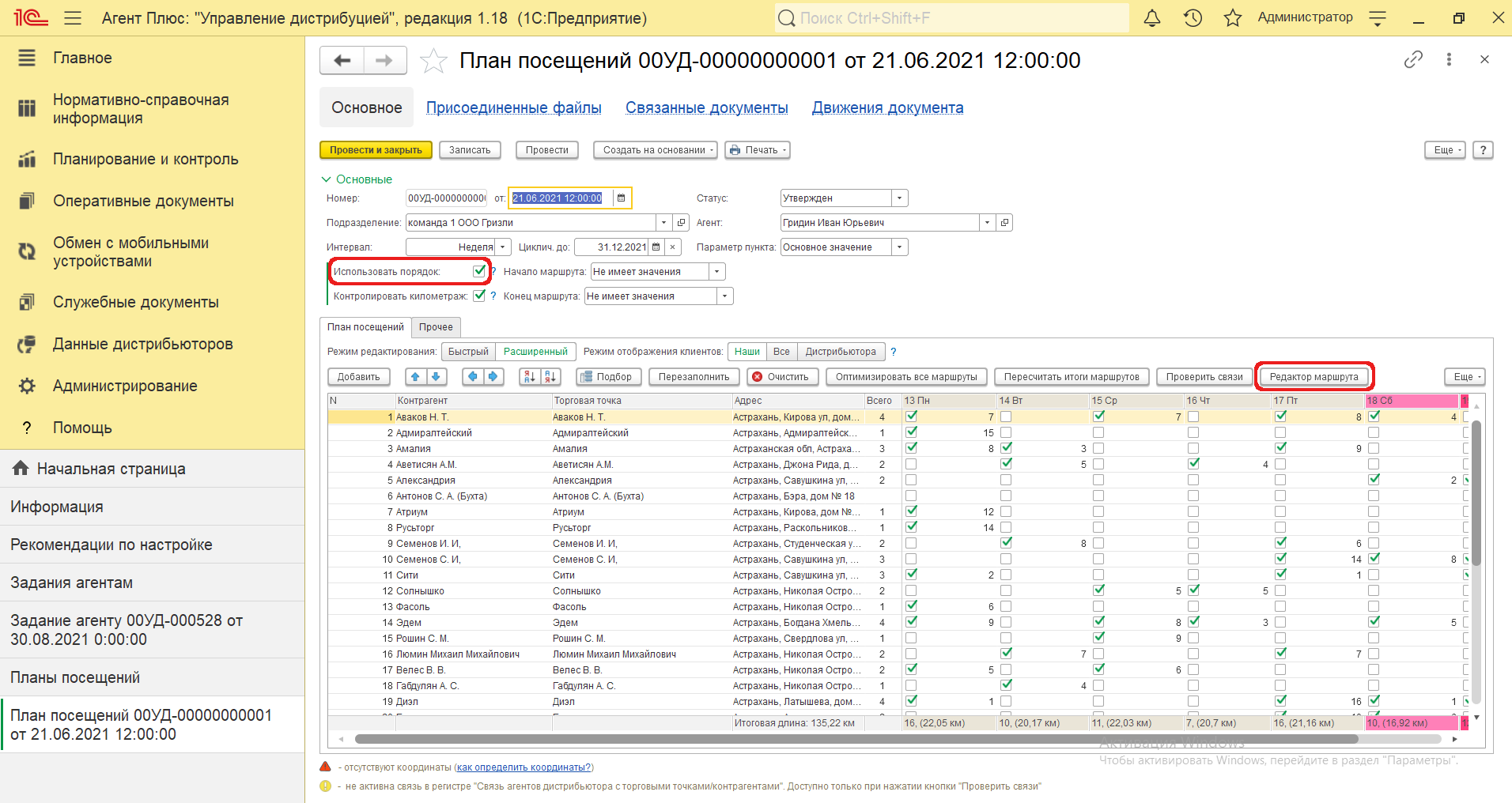1512x803 pixels.
Task: Move the row up with the up arrow
Action: (x=415, y=377)
